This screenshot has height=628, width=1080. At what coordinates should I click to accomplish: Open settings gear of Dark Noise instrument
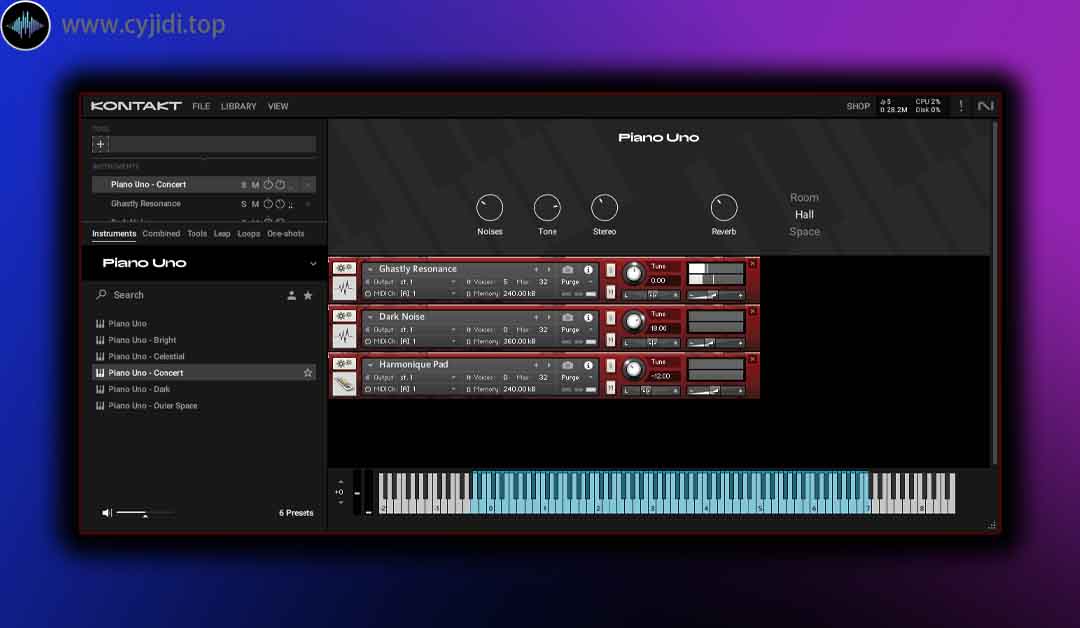pos(344,315)
